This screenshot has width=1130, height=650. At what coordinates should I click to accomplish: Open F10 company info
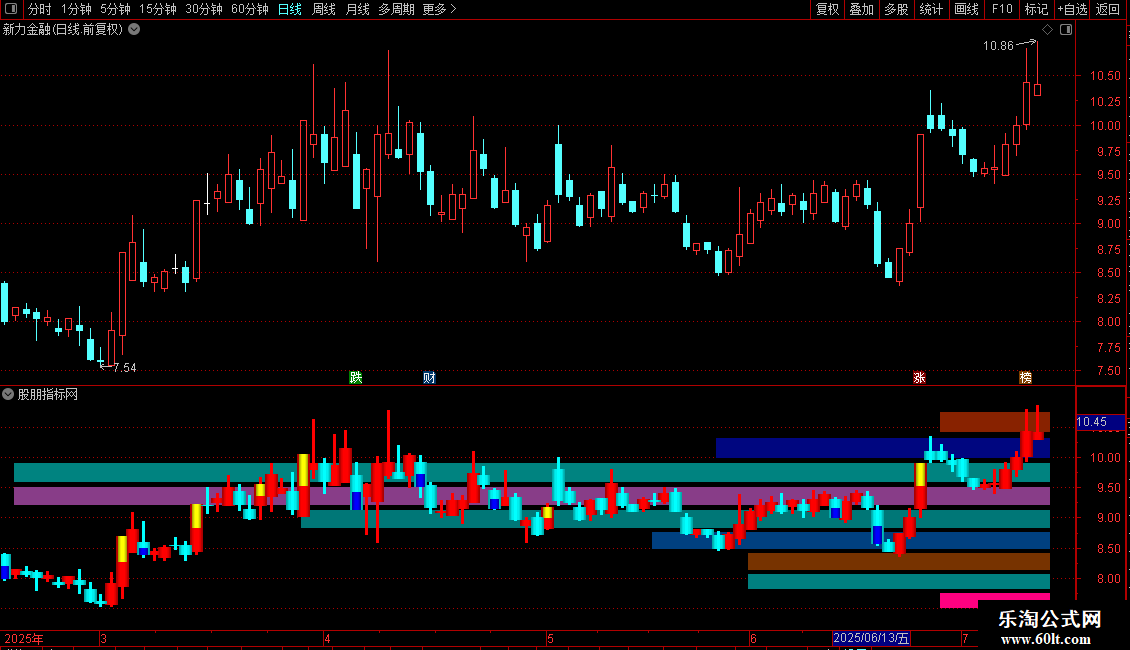[1002, 9]
